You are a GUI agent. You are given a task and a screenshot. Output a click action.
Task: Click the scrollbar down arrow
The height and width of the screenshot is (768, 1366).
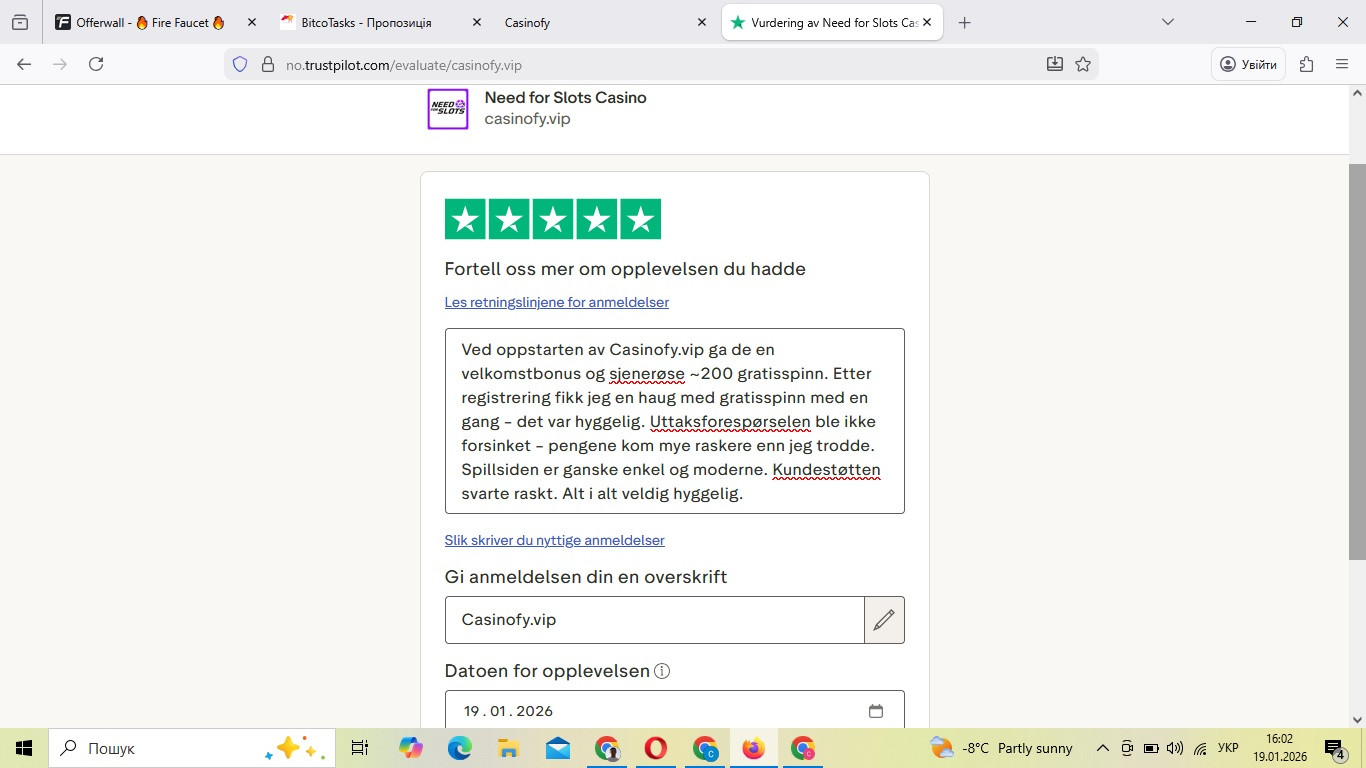(x=1357, y=719)
